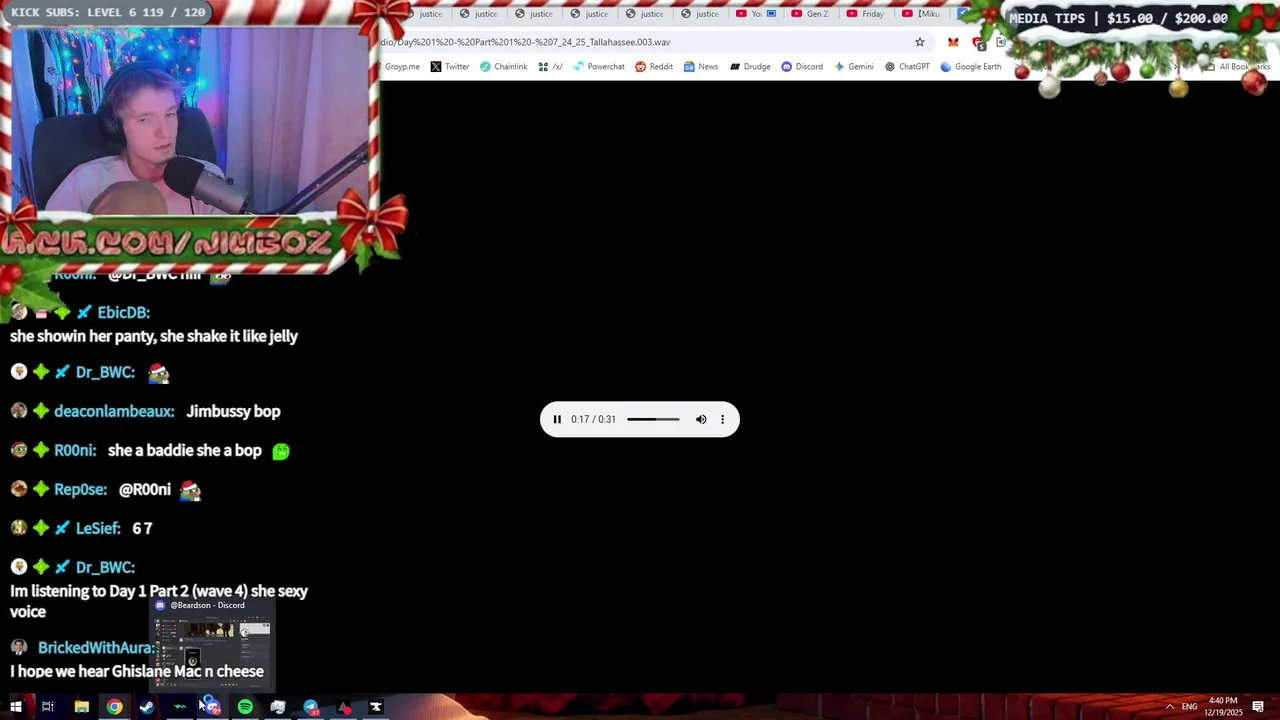Screen dimensions: 1280x720
Task: Open Spotify from the taskbar
Action: tap(245, 707)
